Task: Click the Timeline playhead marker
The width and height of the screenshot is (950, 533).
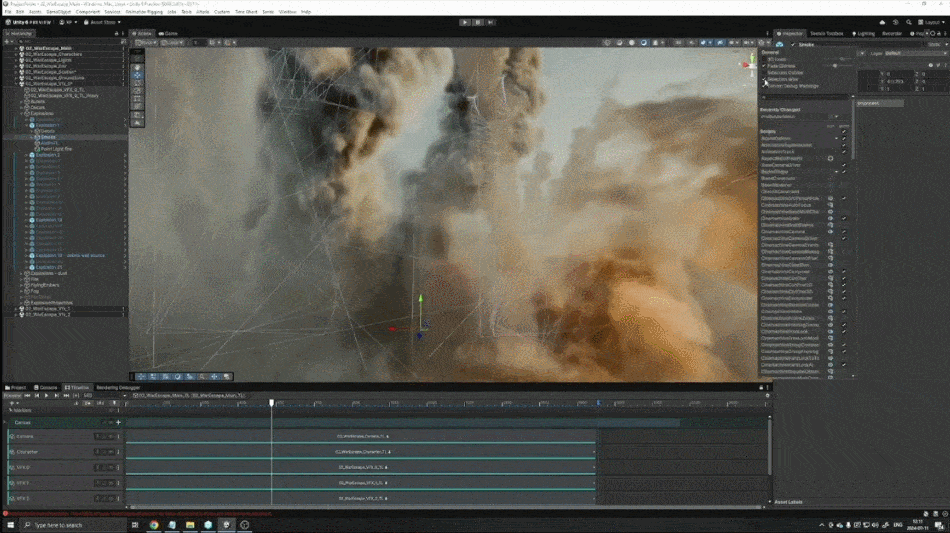Action: point(271,403)
